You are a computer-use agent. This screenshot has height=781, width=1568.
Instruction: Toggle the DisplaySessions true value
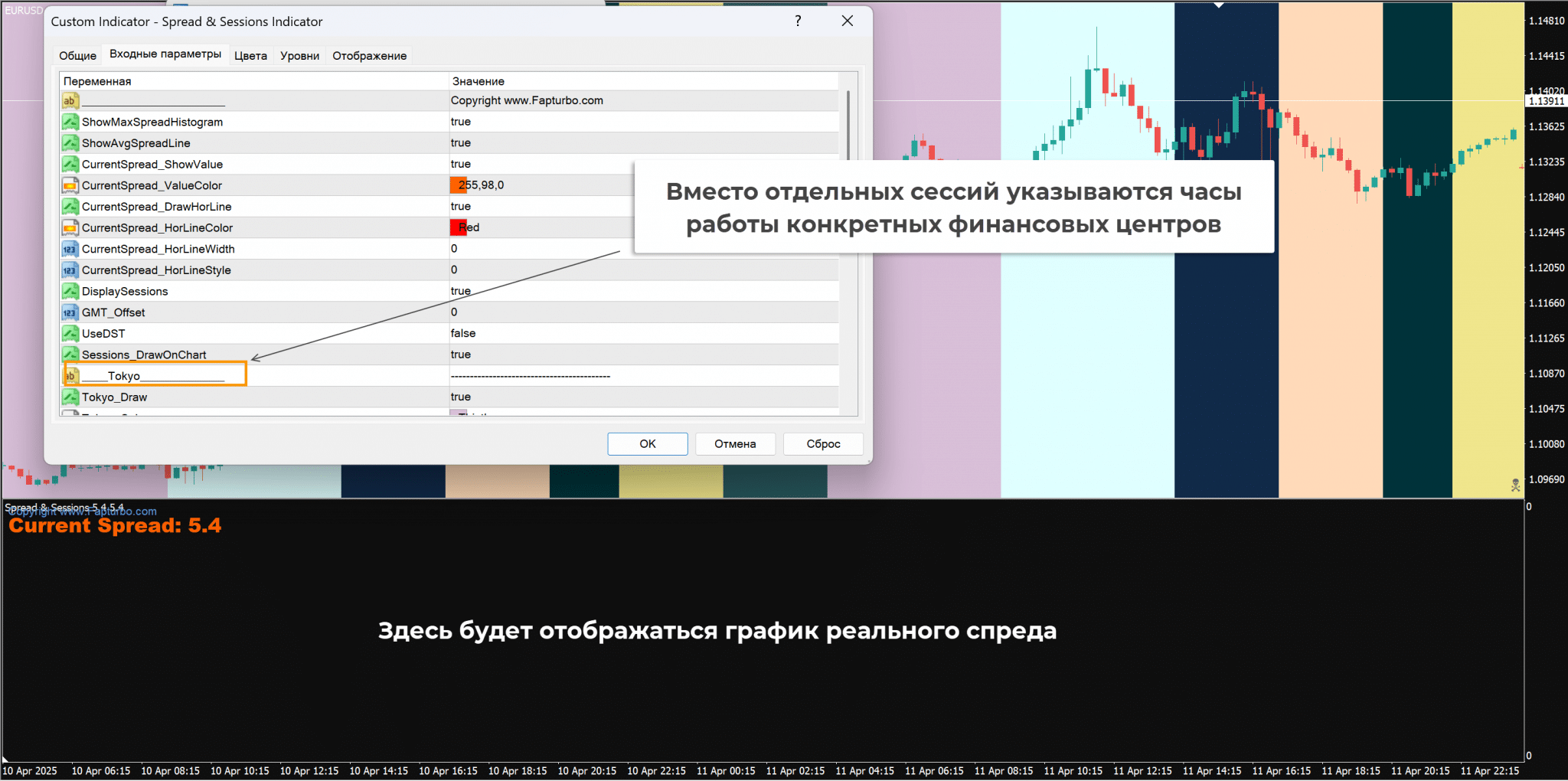coord(461,291)
